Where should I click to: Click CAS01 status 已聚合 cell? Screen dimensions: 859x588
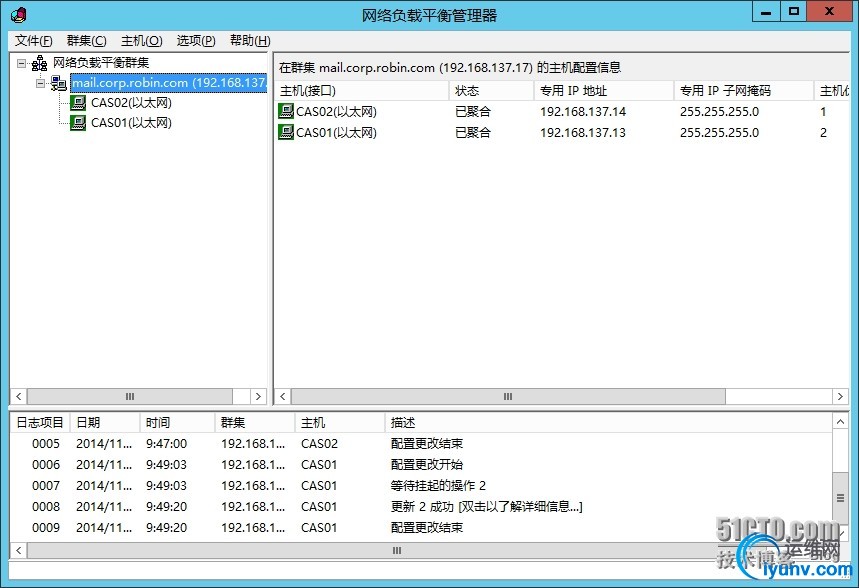pos(473,133)
